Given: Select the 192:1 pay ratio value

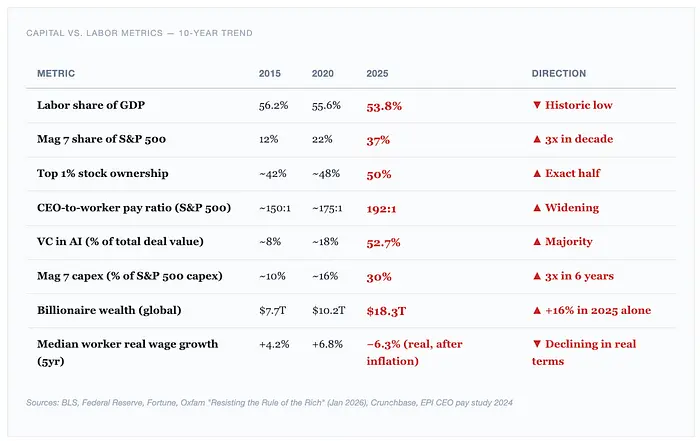Looking at the screenshot, I should coord(383,208).
